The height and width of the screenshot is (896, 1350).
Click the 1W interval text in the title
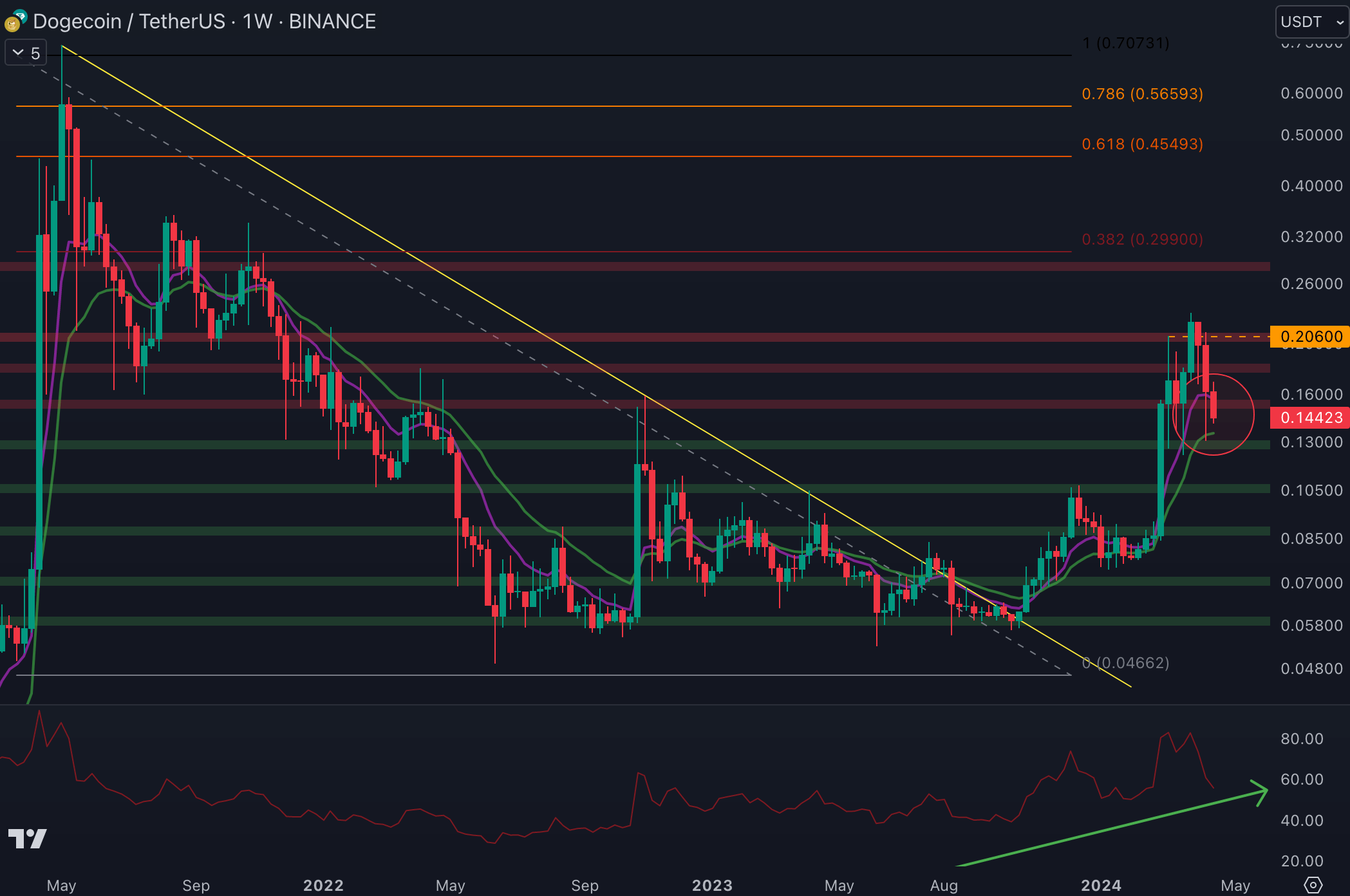click(257, 22)
